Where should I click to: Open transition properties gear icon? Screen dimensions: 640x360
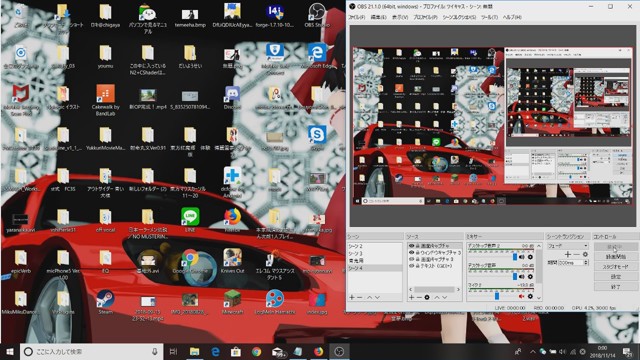click(x=585, y=254)
